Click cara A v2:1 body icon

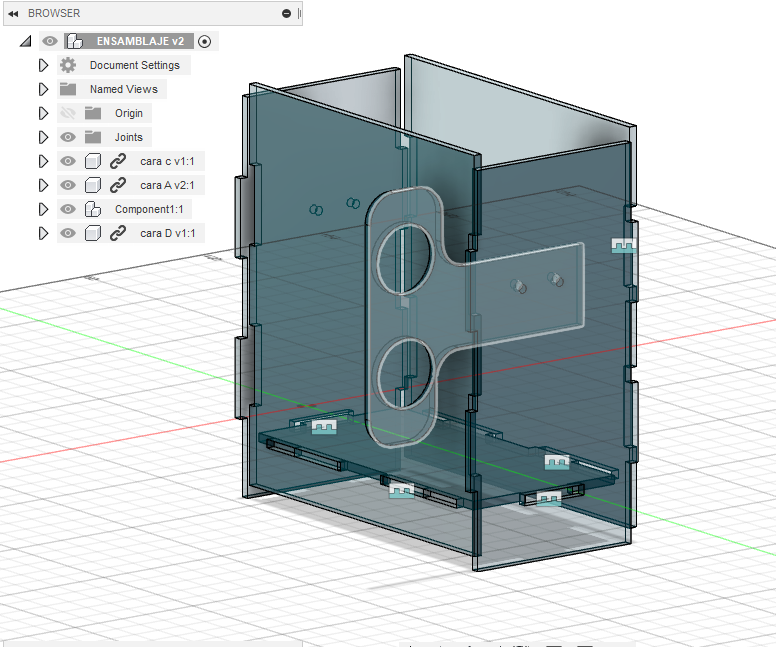93,185
